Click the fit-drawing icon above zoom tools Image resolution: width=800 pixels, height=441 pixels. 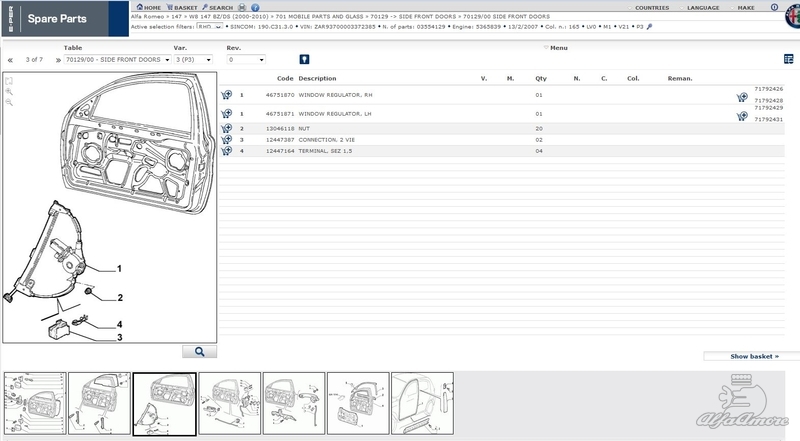pyautogui.click(x=9, y=81)
